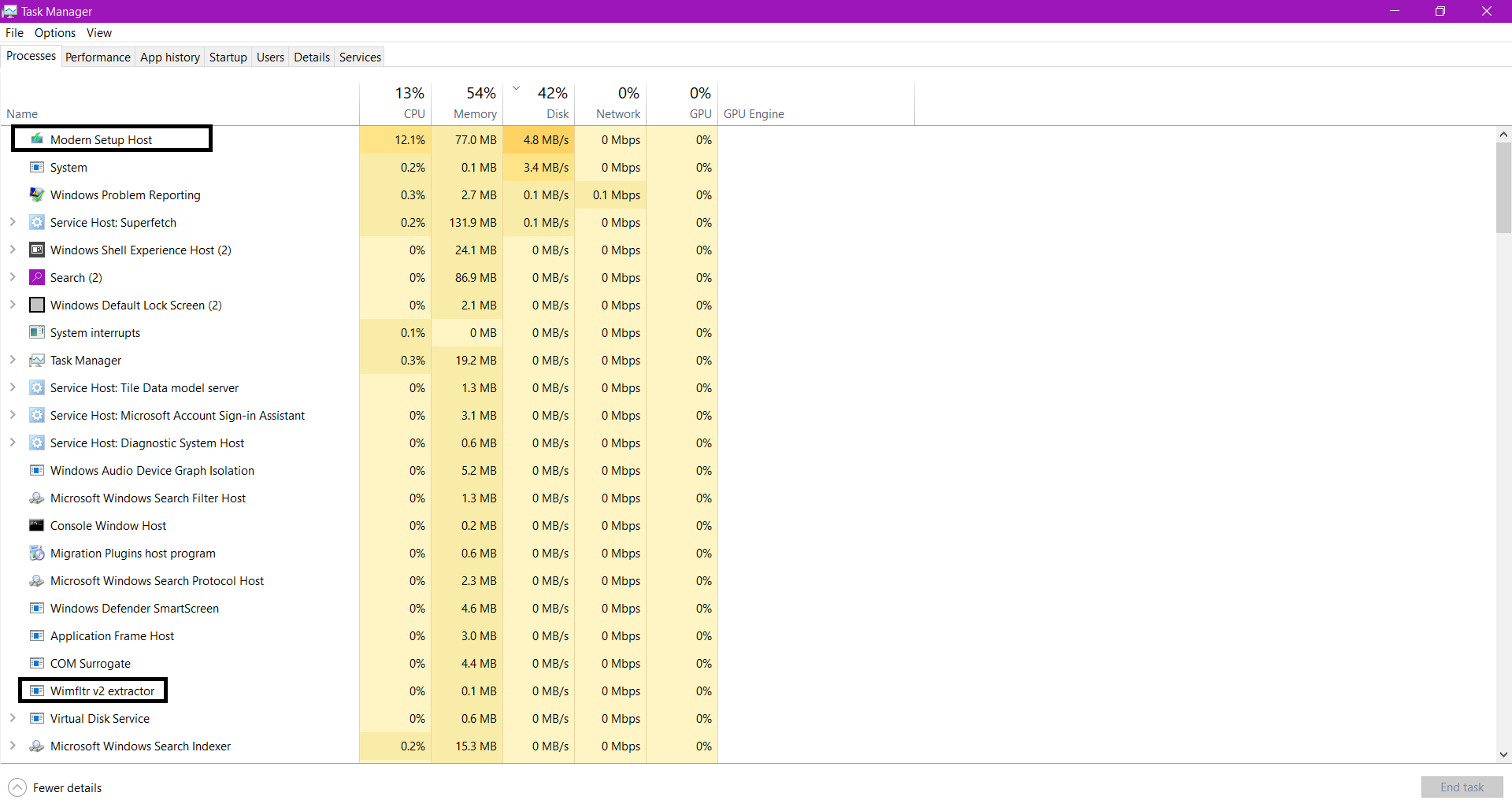
Task: Click the scrollbar down arrow
Action: coord(1503,754)
